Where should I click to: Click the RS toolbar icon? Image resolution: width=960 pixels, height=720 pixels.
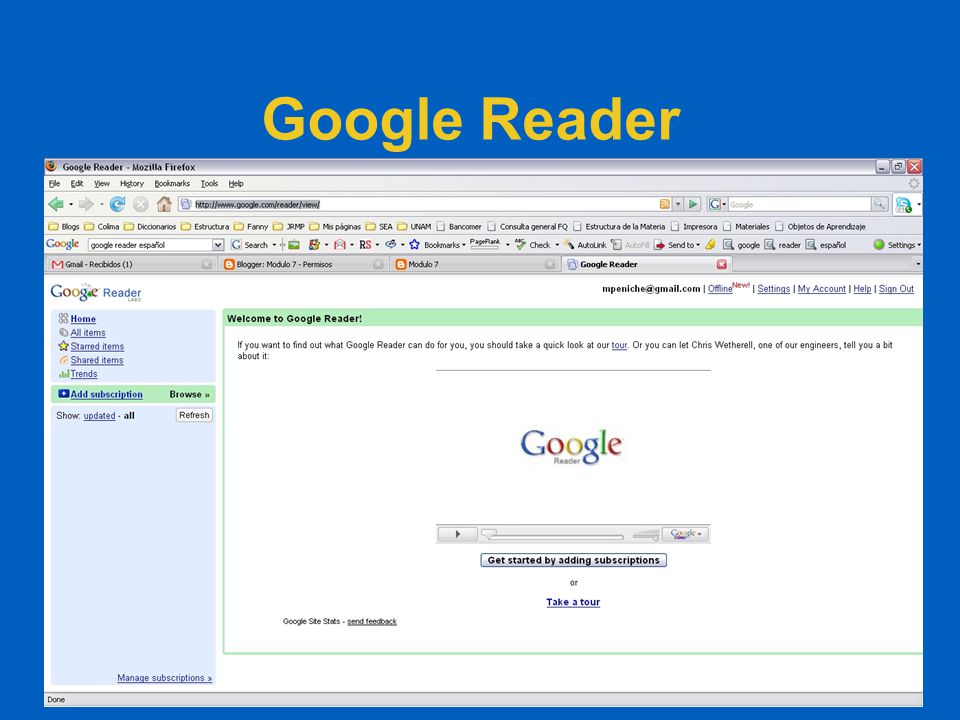pos(365,245)
